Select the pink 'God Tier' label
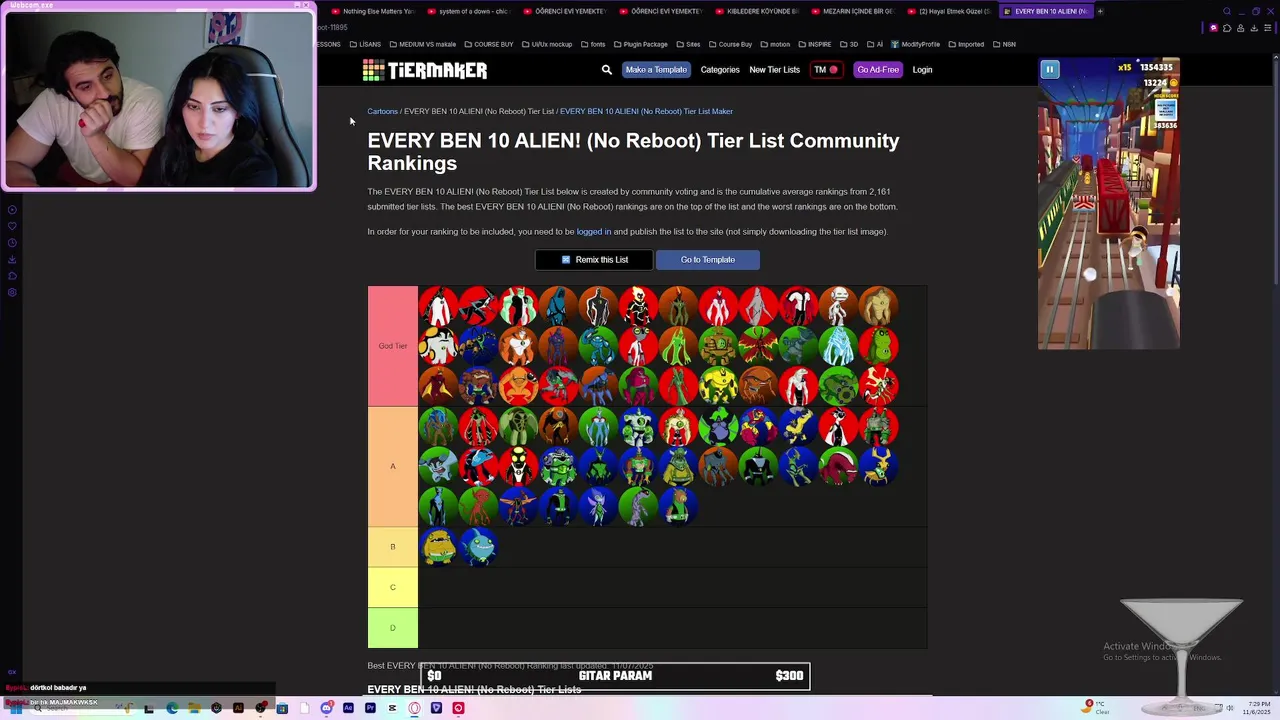Viewport: 1280px width, 720px height. pos(393,346)
